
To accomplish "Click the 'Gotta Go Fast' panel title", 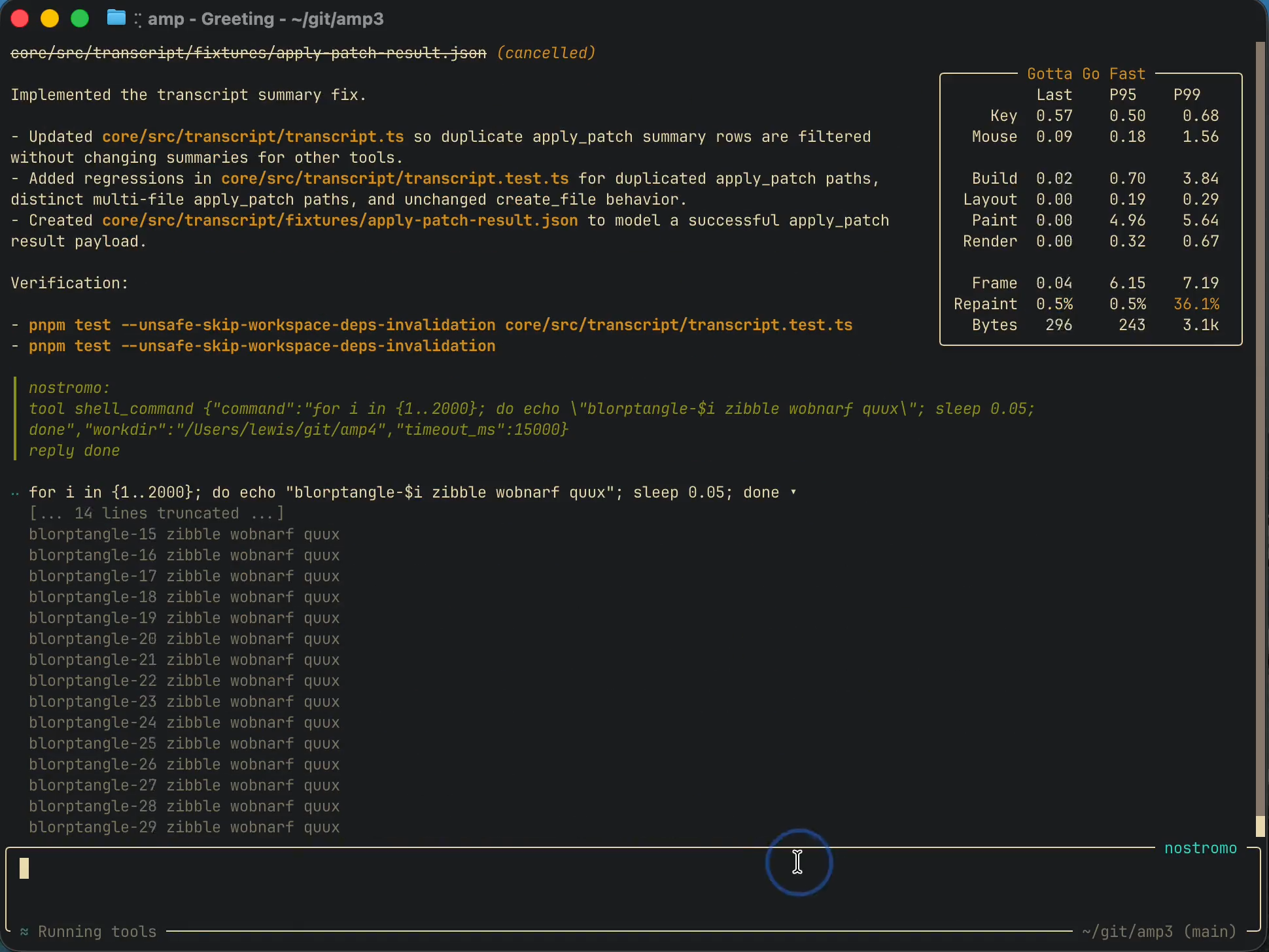I will 1086,74.
